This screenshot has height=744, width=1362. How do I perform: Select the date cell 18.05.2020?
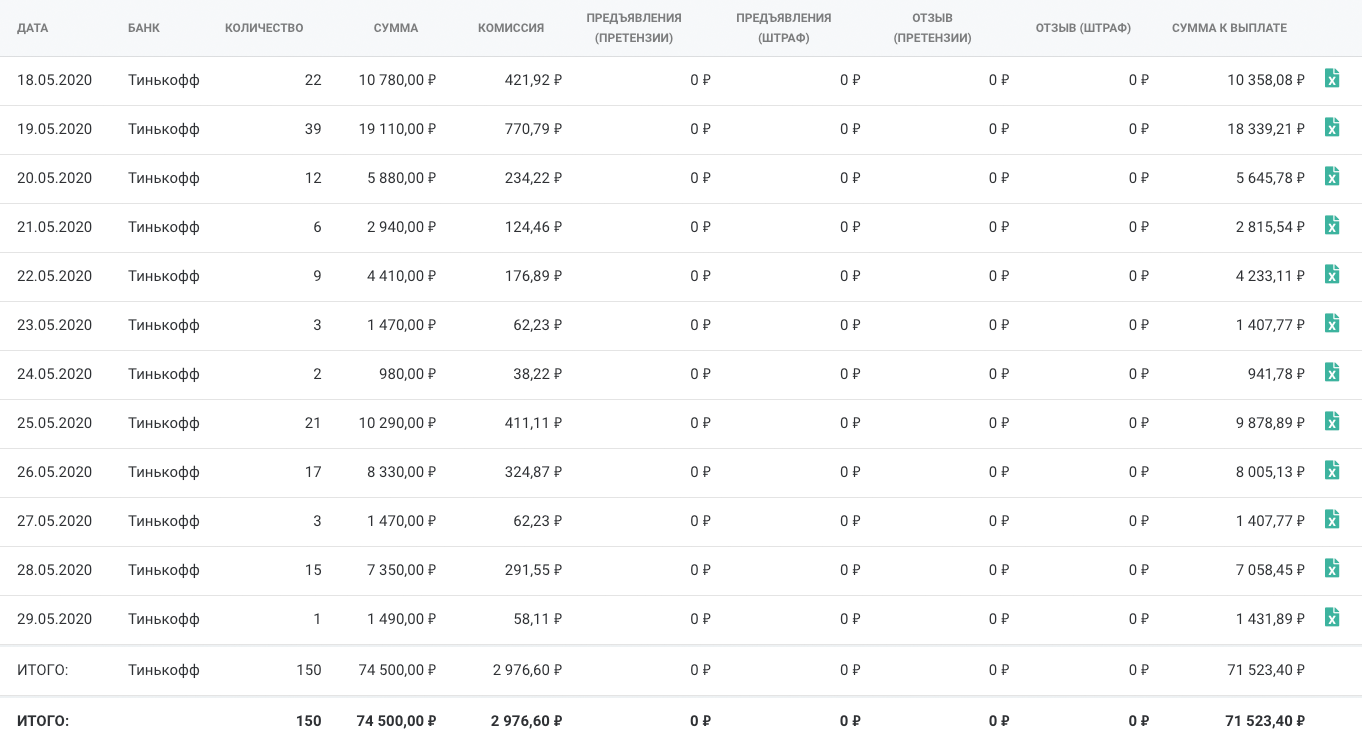[x=54, y=80]
